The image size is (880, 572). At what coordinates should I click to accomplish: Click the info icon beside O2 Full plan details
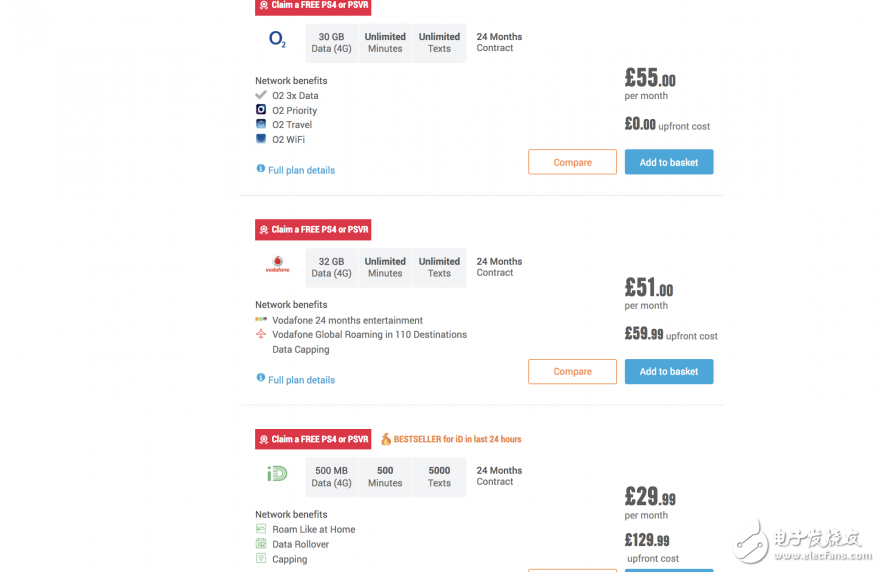(x=261, y=169)
